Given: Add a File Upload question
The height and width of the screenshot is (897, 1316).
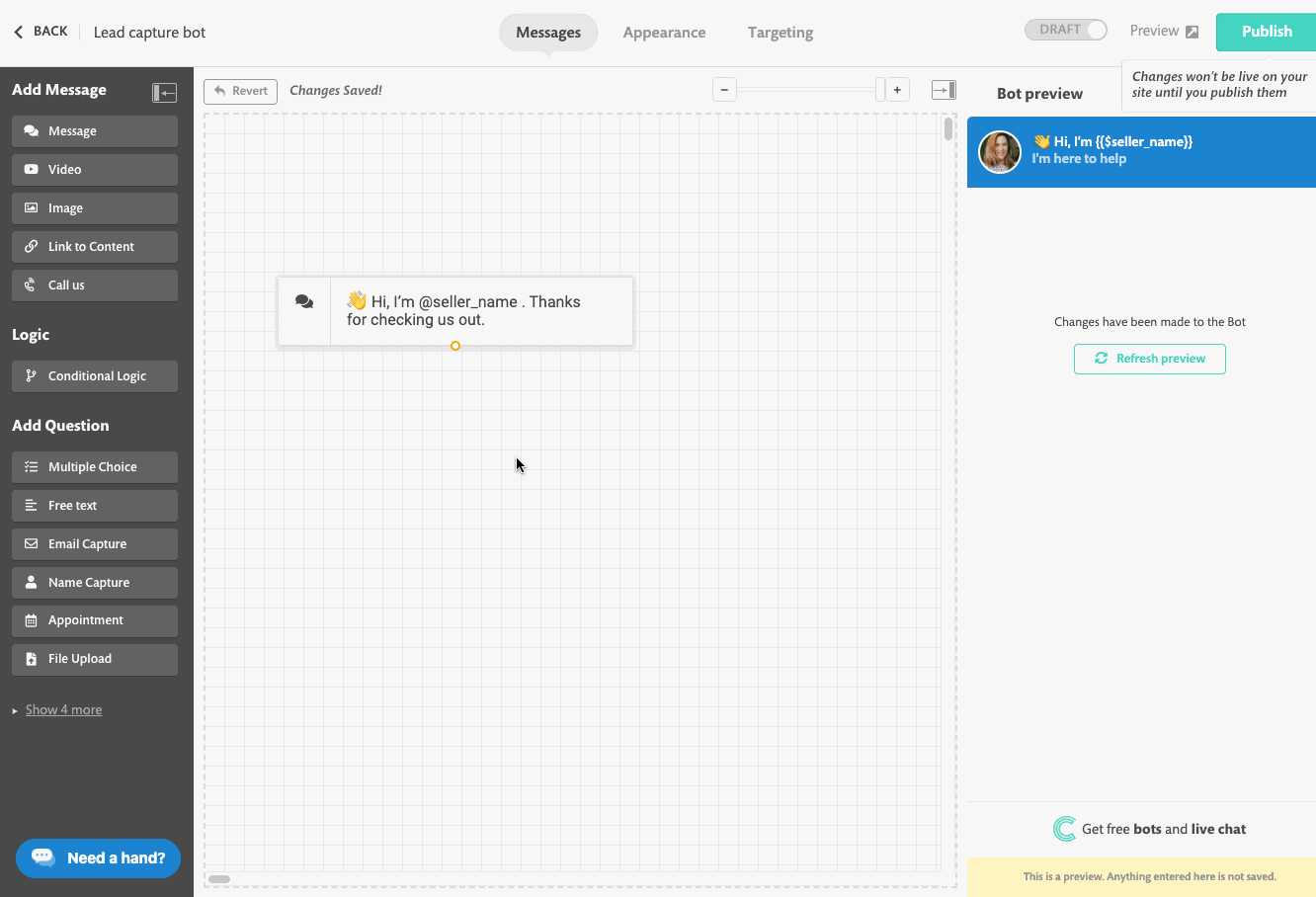Looking at the screenshot, I should pos(94,658).
